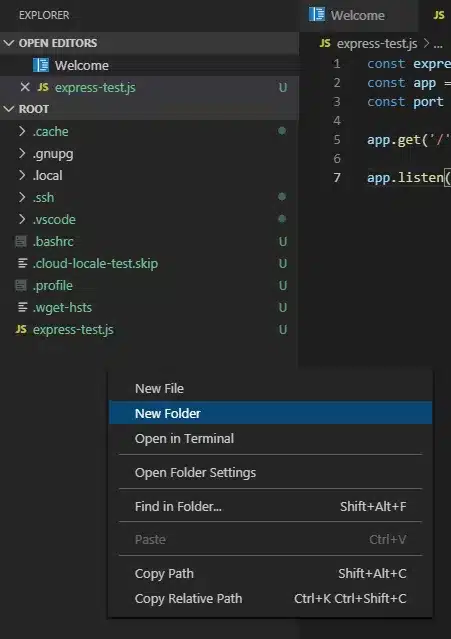
Task: Close express-test.js in Open Editors
Action: click(x=25, y=87)
